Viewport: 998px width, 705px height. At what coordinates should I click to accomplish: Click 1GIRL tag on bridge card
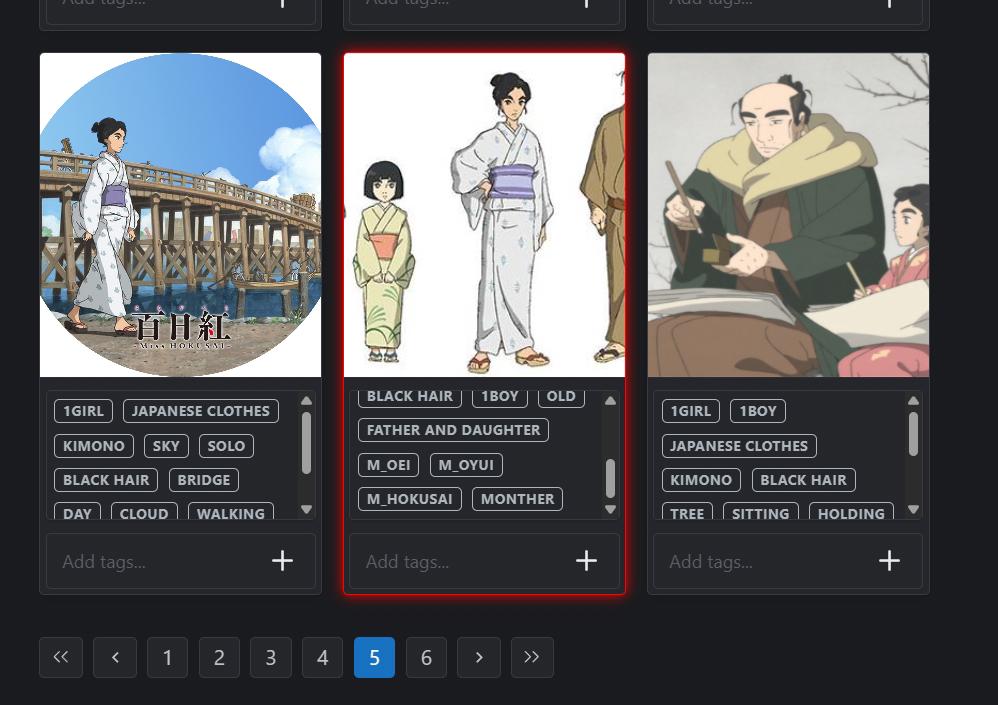(x=83, y=411)
